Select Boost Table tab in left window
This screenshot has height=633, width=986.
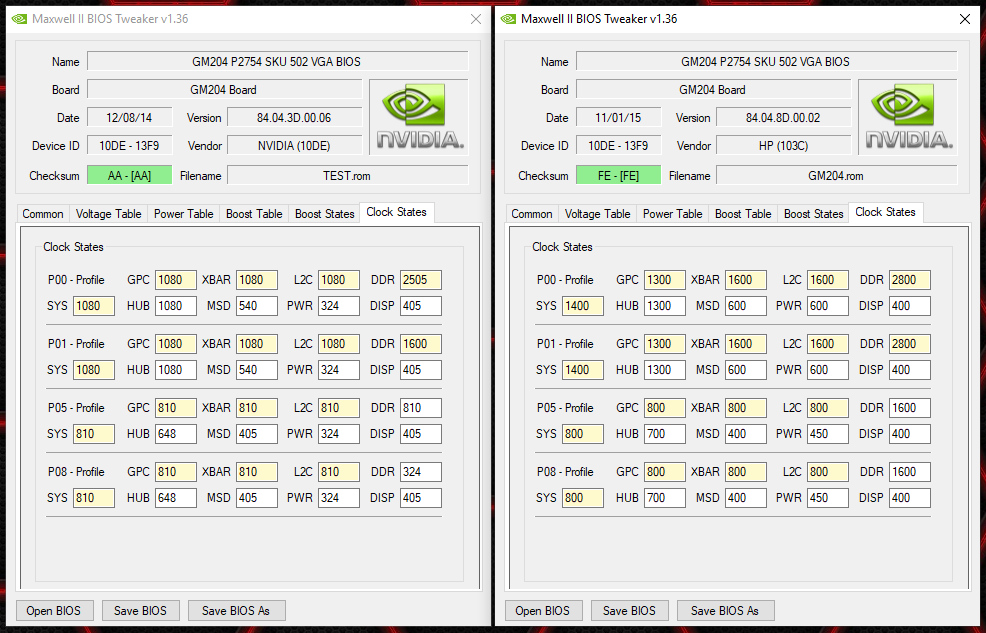pyautogui.click(x=254, y=214)
